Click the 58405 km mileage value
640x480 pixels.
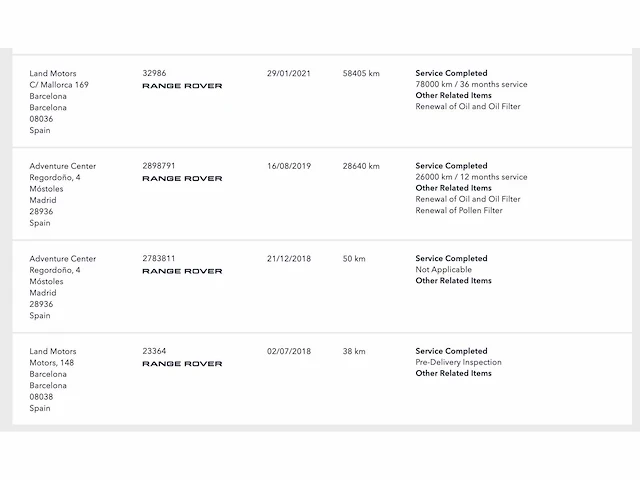(361, 73)
